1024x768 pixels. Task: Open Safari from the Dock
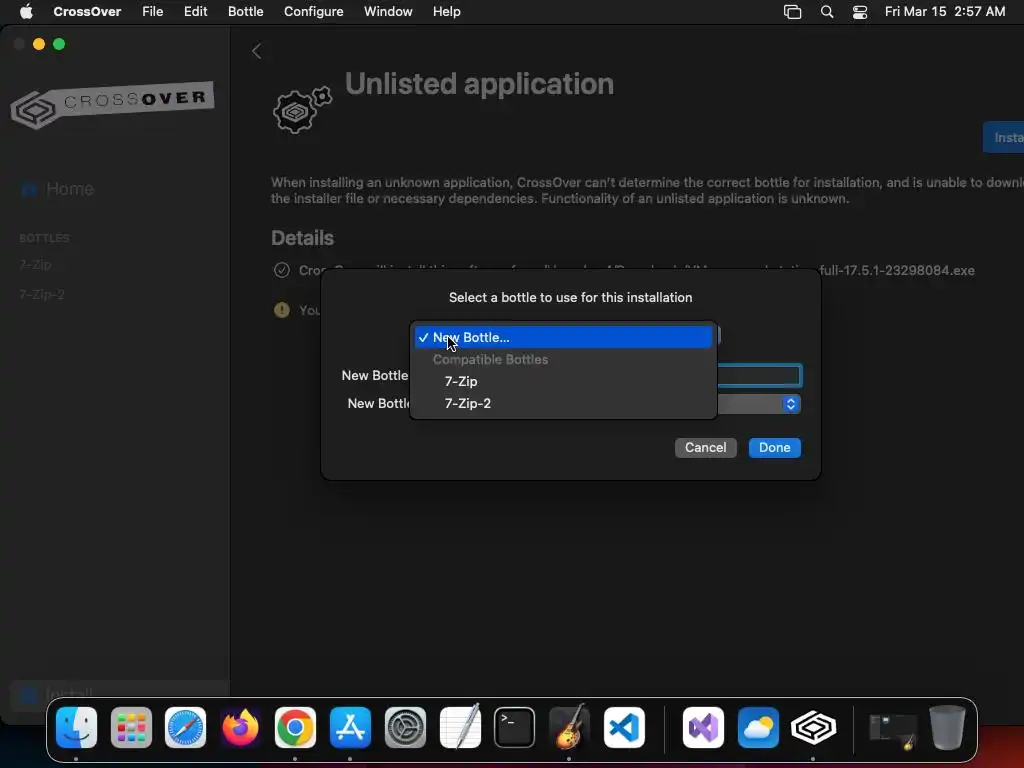185,728
